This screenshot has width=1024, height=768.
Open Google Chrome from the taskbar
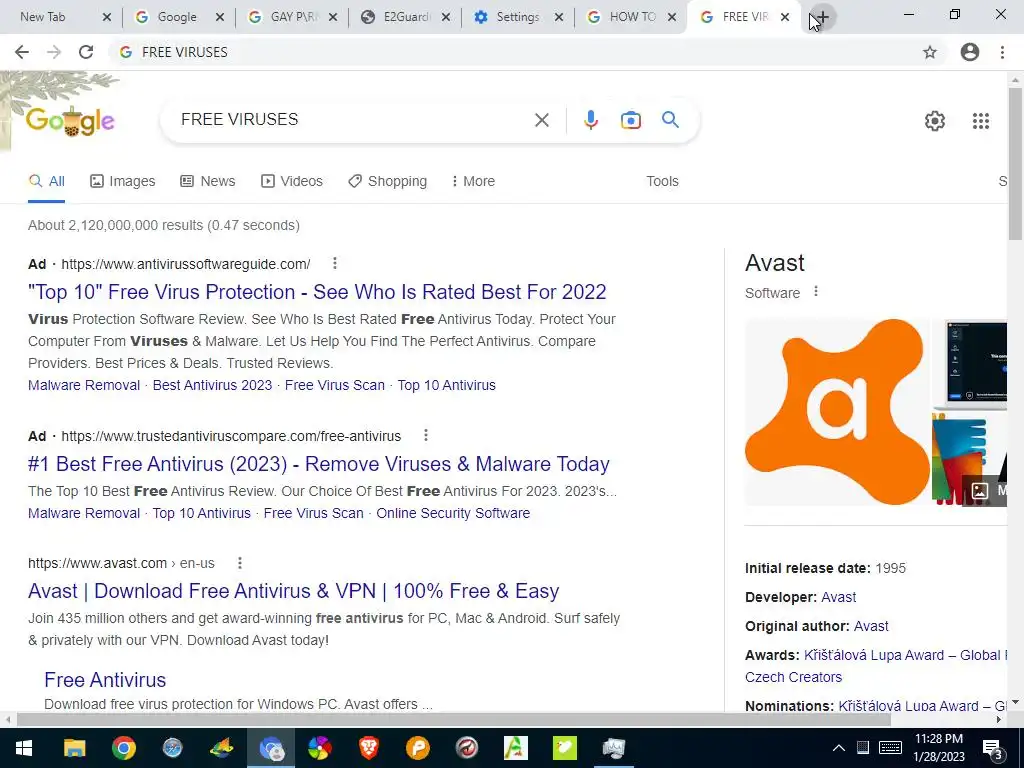(x=123, y=748)
